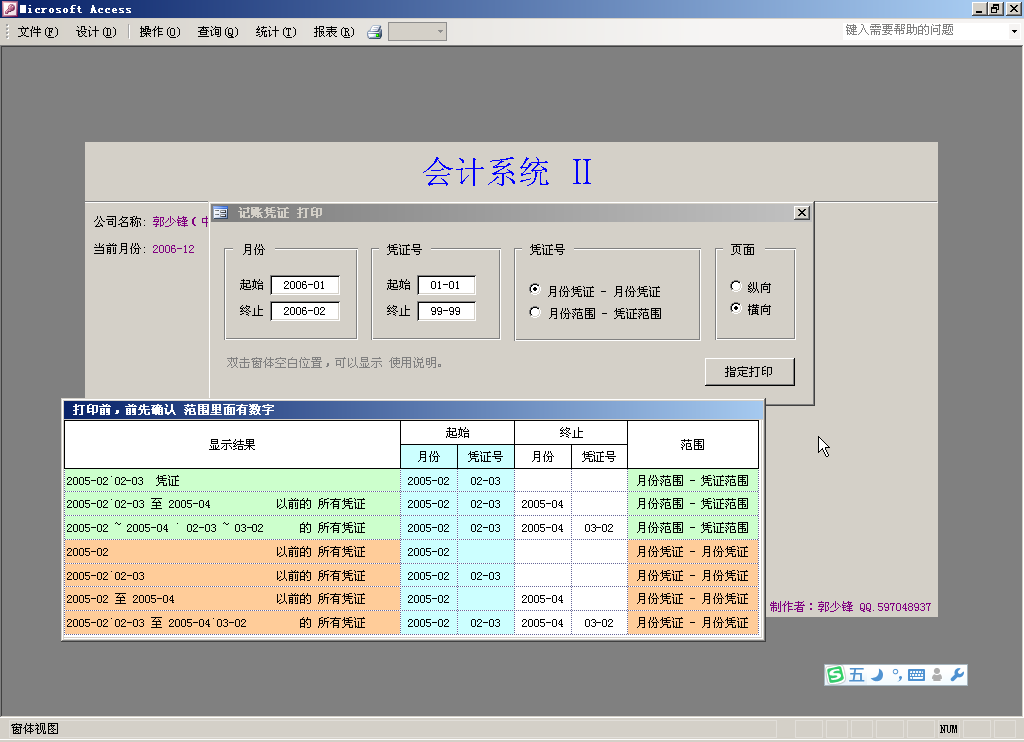Open the 统计(T) menu

pyautogui.click(x=275, y=32)
